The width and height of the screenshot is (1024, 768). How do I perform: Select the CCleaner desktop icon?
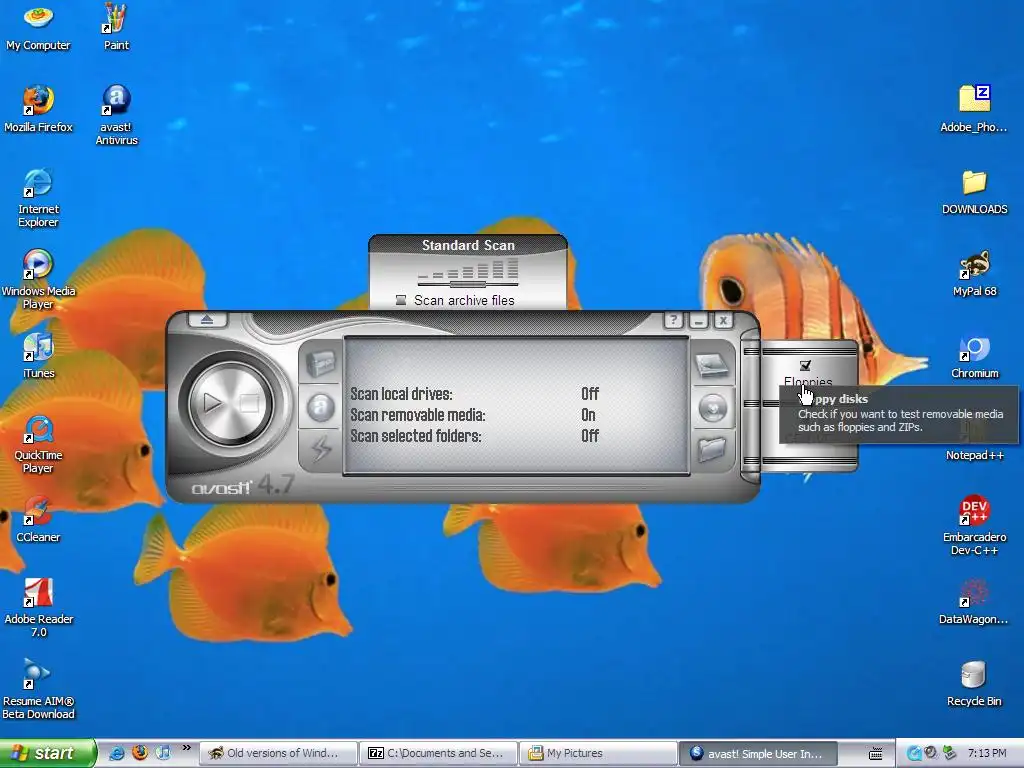pos(38,519)
